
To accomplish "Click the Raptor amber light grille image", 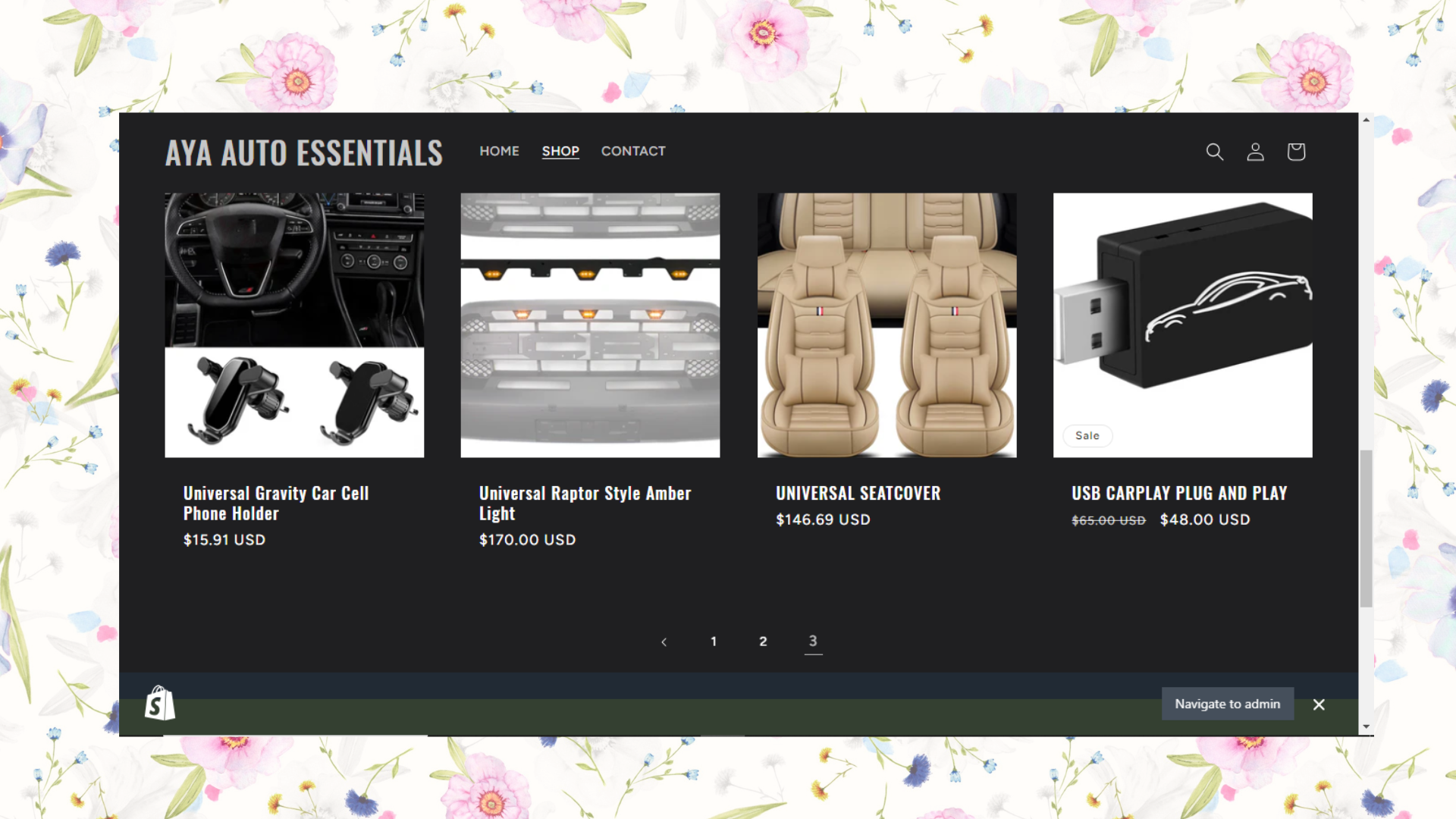I will tap(590, 325).
